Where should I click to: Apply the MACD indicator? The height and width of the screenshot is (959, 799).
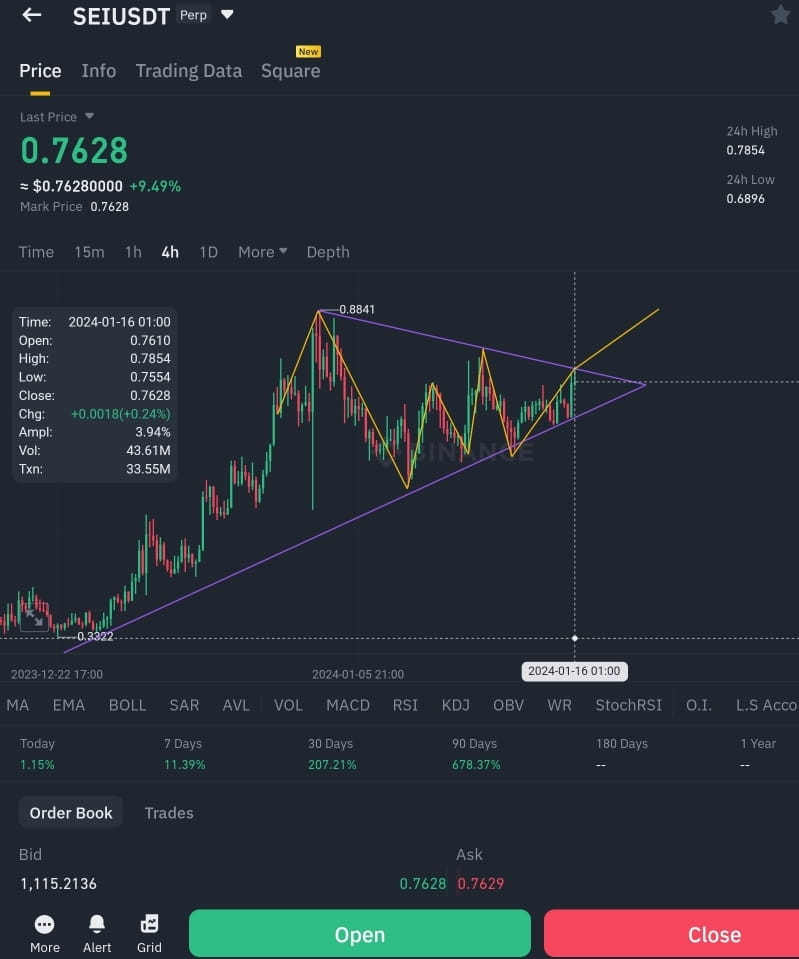click(x=348, y=705)
